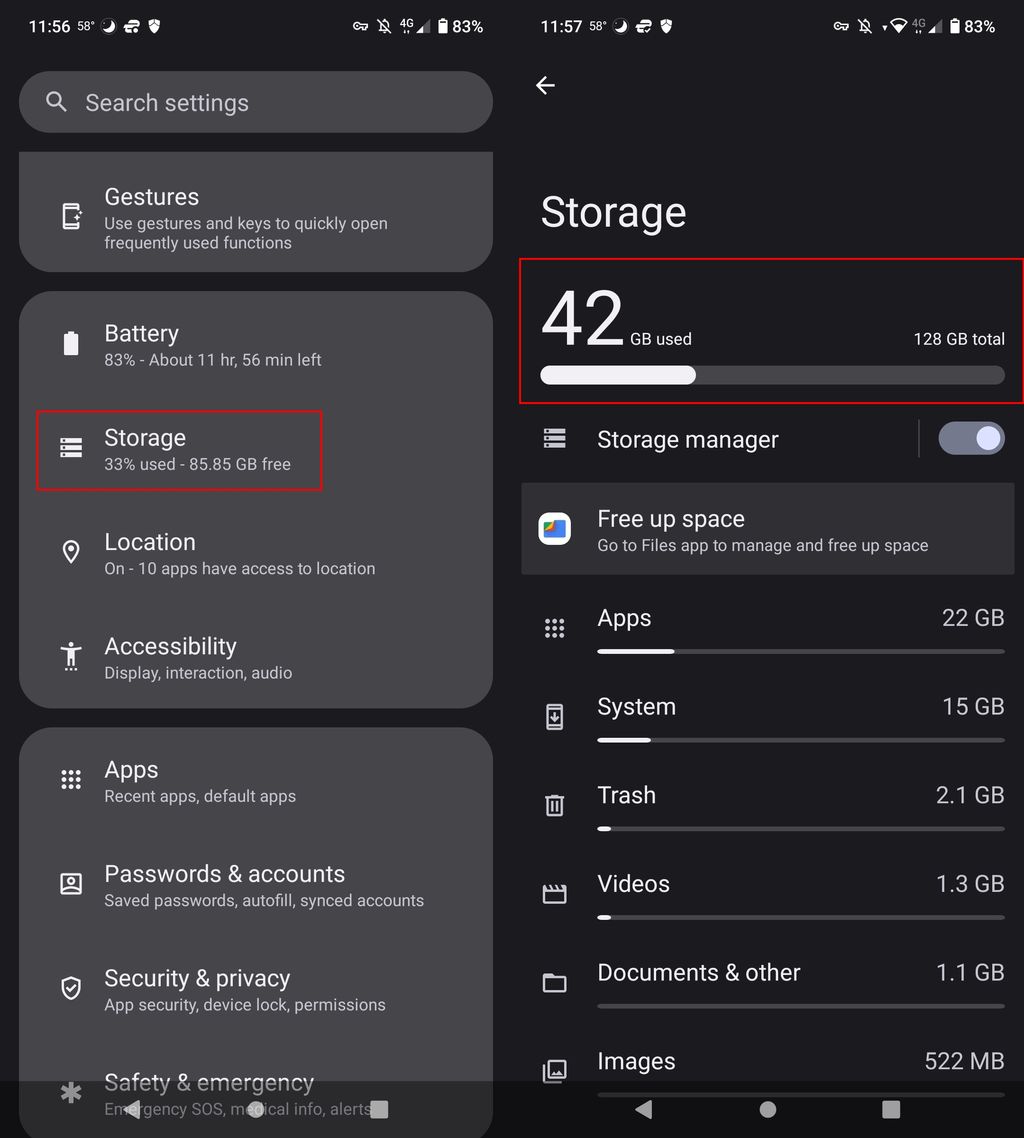Tap the Storage icon in settings list
This screenshot has height=1138, width=1024.
(70, 449)
